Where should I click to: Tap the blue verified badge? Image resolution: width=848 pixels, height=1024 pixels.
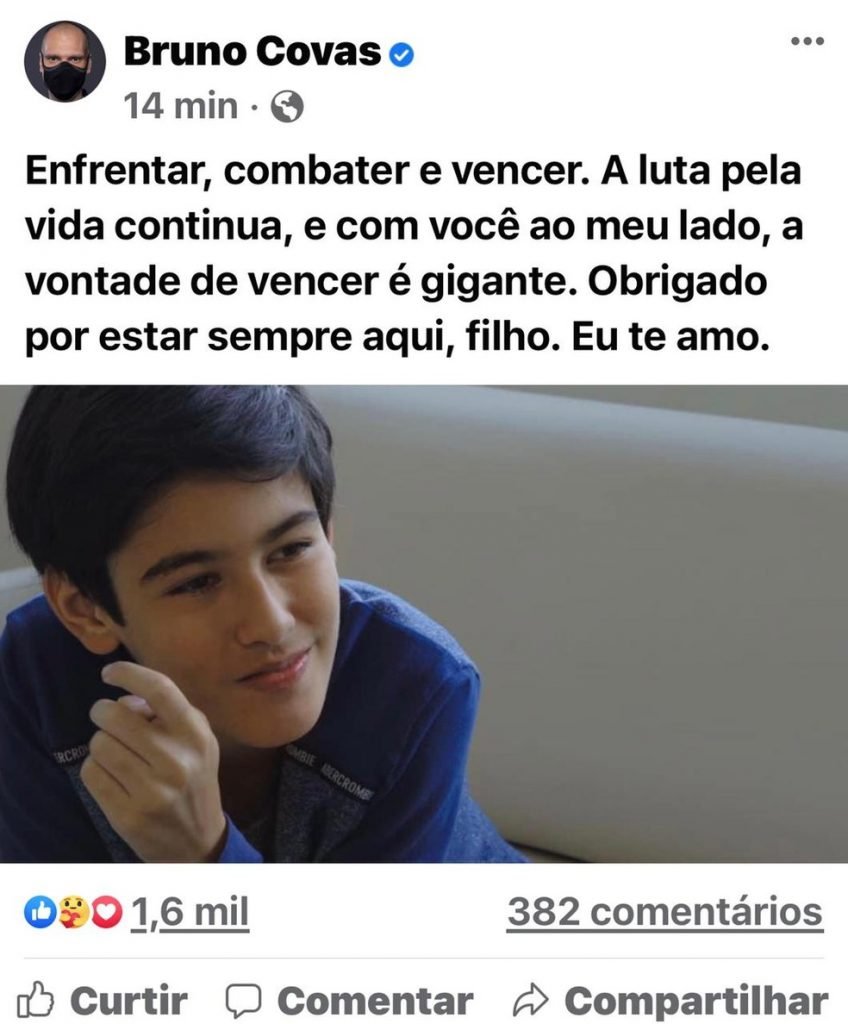click(401, 55)
